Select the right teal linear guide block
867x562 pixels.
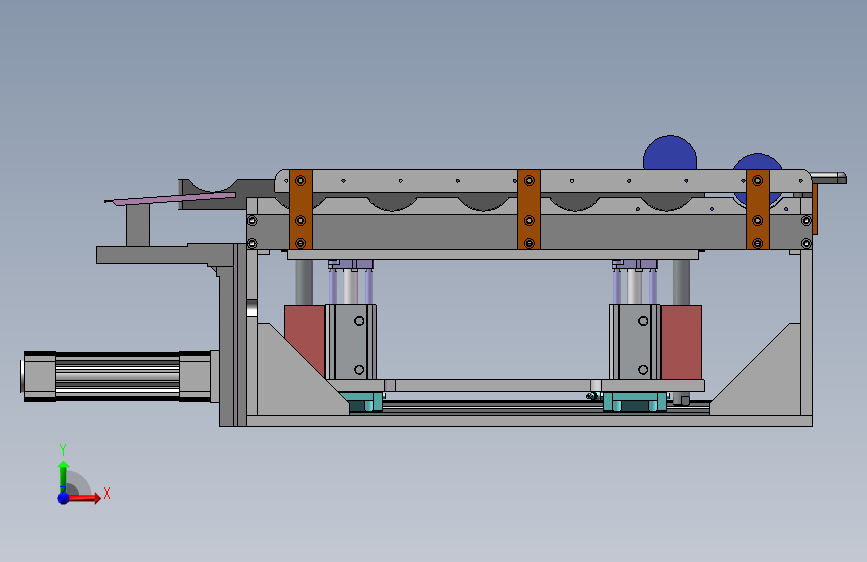click(635, 402)
